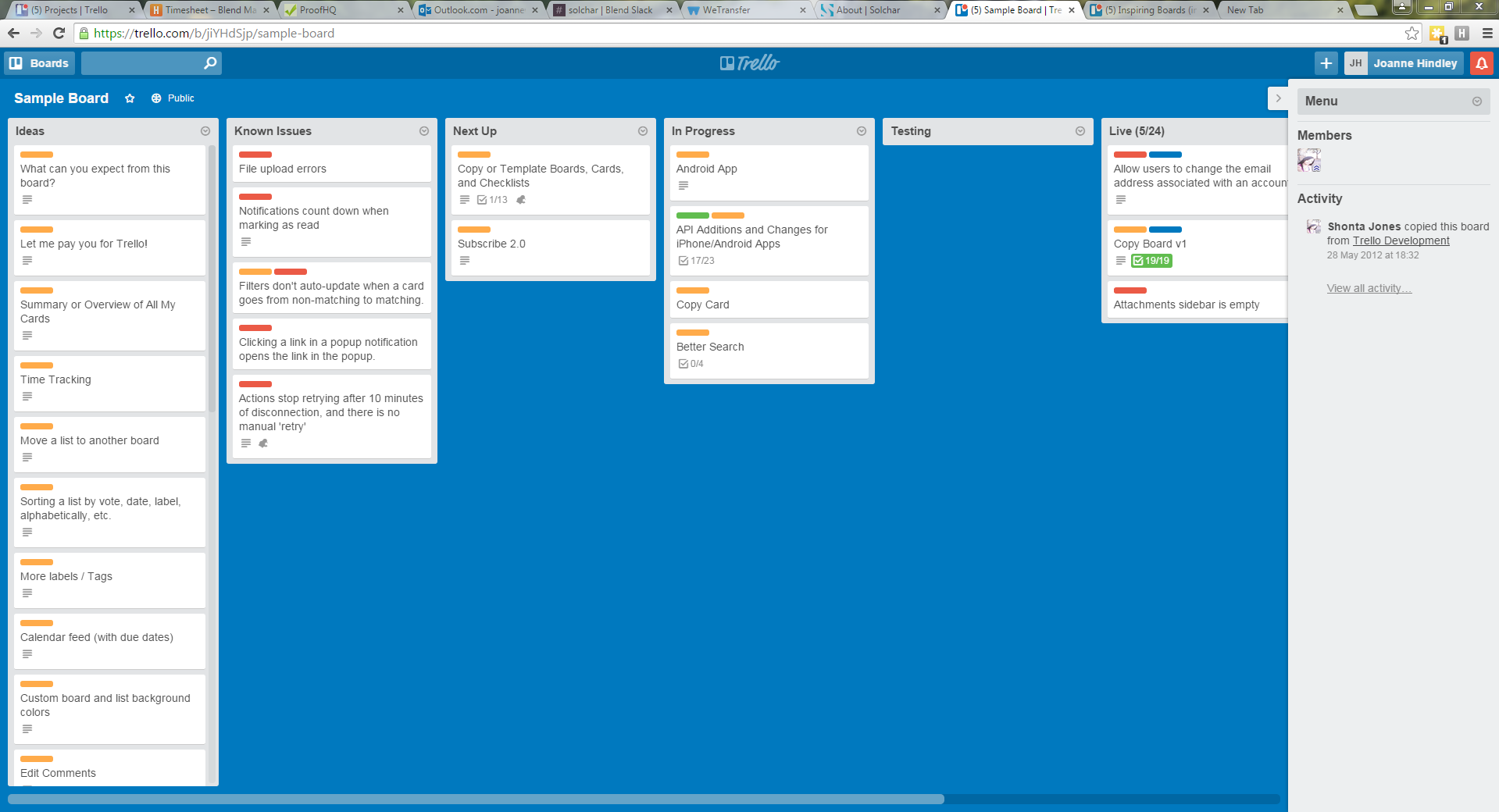Open the notifications bell icon
The height and width of the screenshot is (812, 1499).
pyautogui.click(x=1482, y=63)
